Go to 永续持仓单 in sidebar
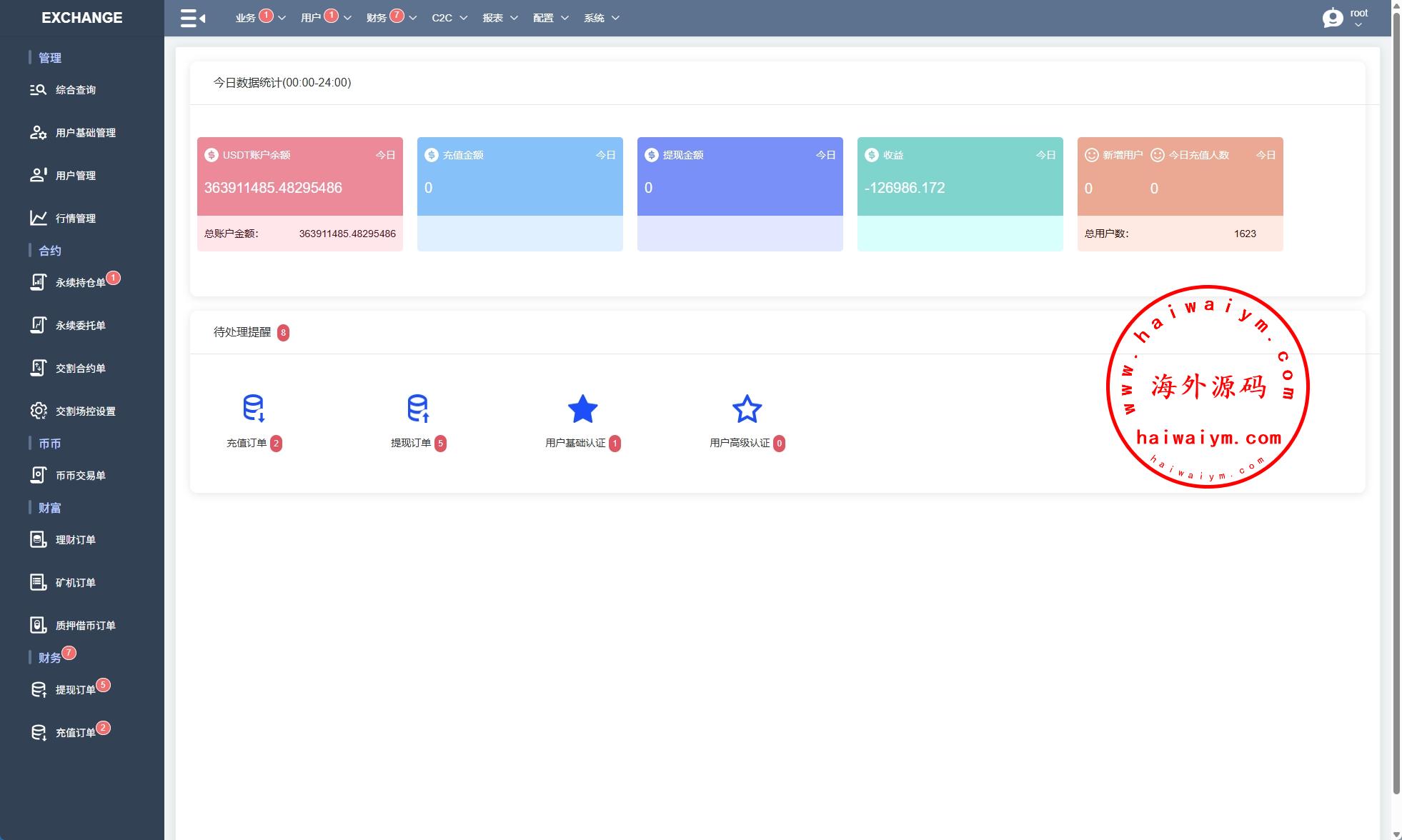 pos(80,283)
